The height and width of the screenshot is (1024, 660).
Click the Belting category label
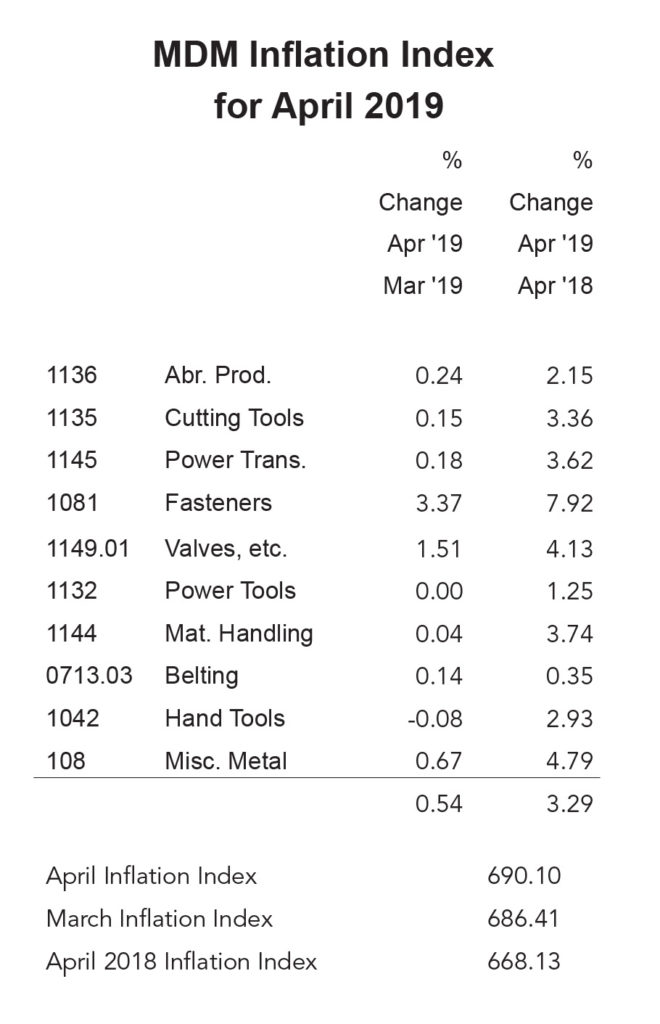(x=201, y=676)
